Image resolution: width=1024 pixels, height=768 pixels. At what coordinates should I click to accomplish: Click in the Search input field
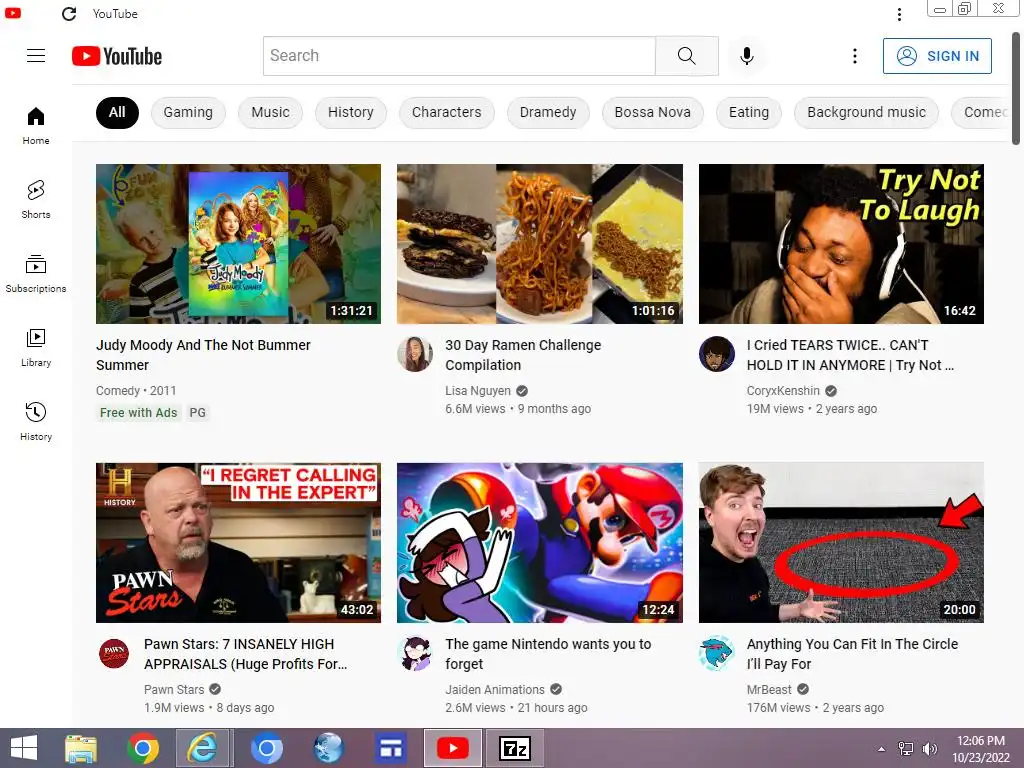(x=459, y=56)
